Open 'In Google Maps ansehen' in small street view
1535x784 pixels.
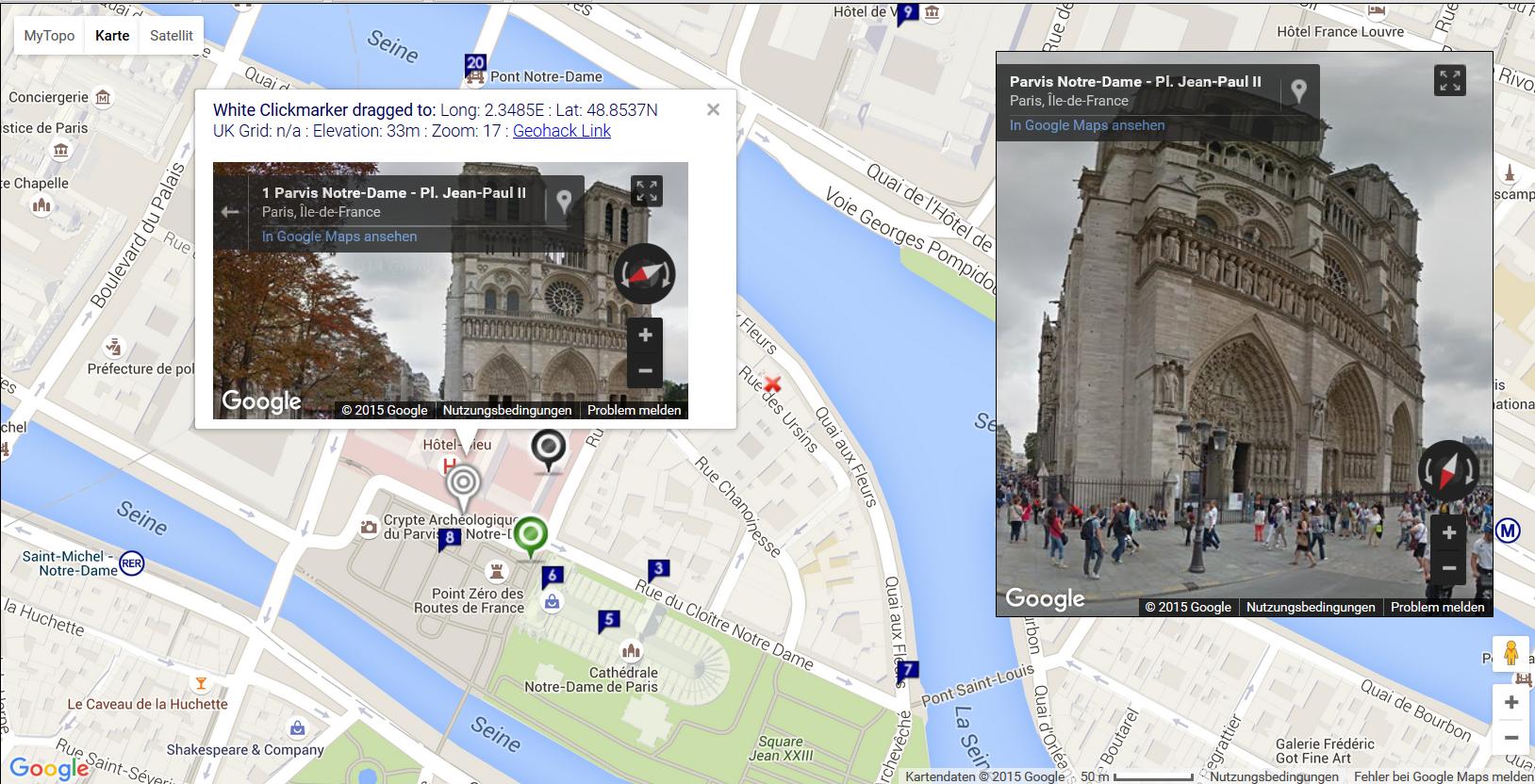tap(339, 237)
